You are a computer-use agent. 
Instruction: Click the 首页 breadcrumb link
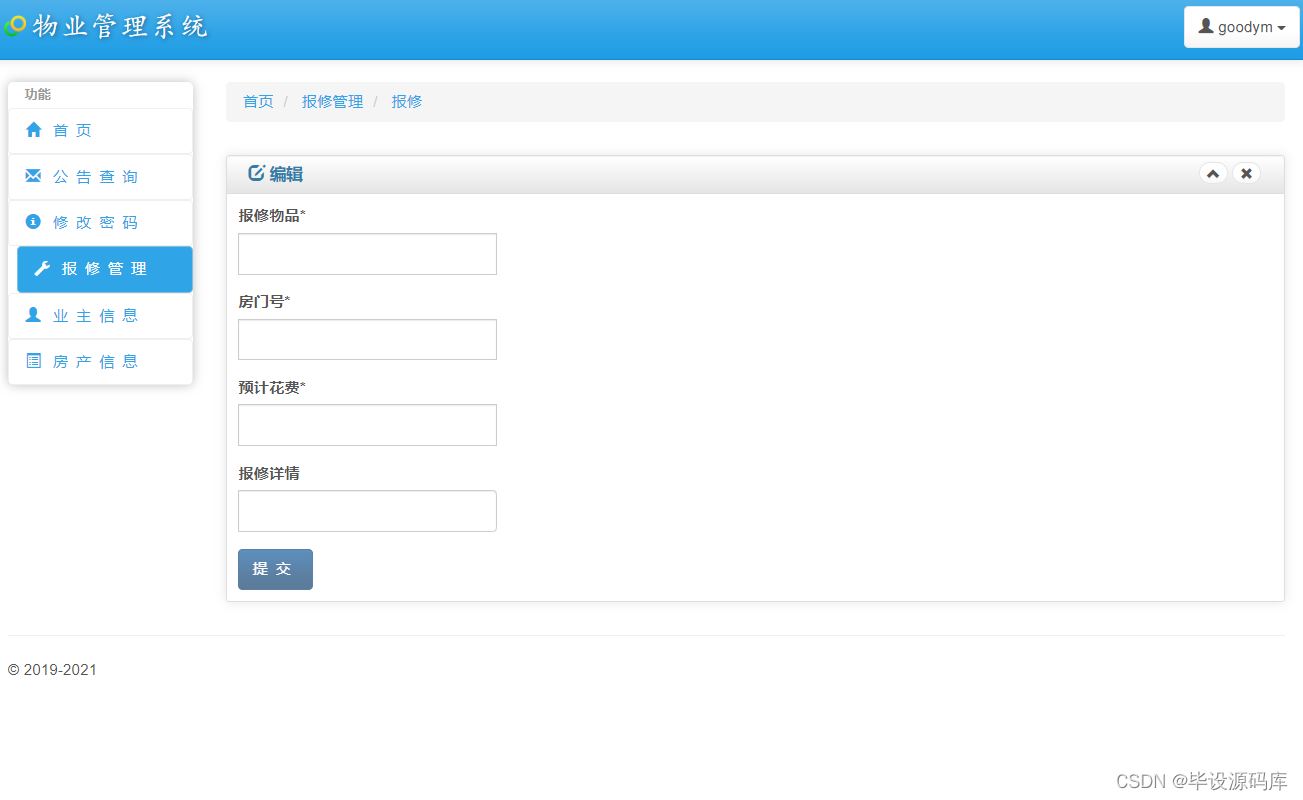(258, 101)
